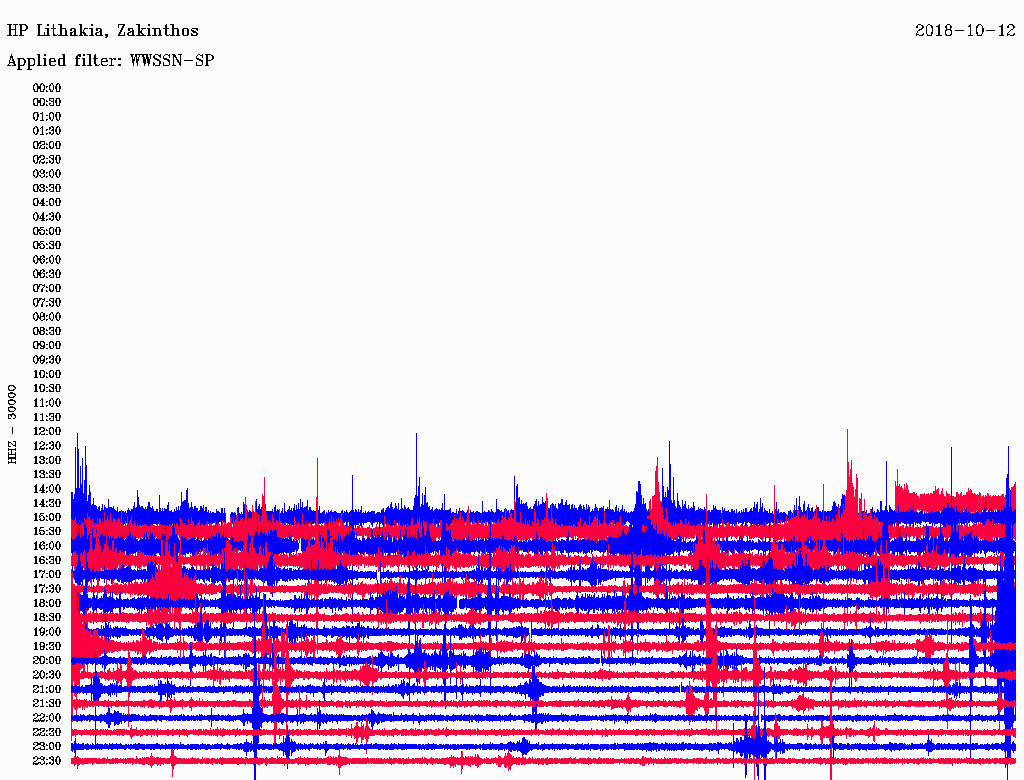Select the 01:00 time label

pyautogui.click(x=47, y=116)
